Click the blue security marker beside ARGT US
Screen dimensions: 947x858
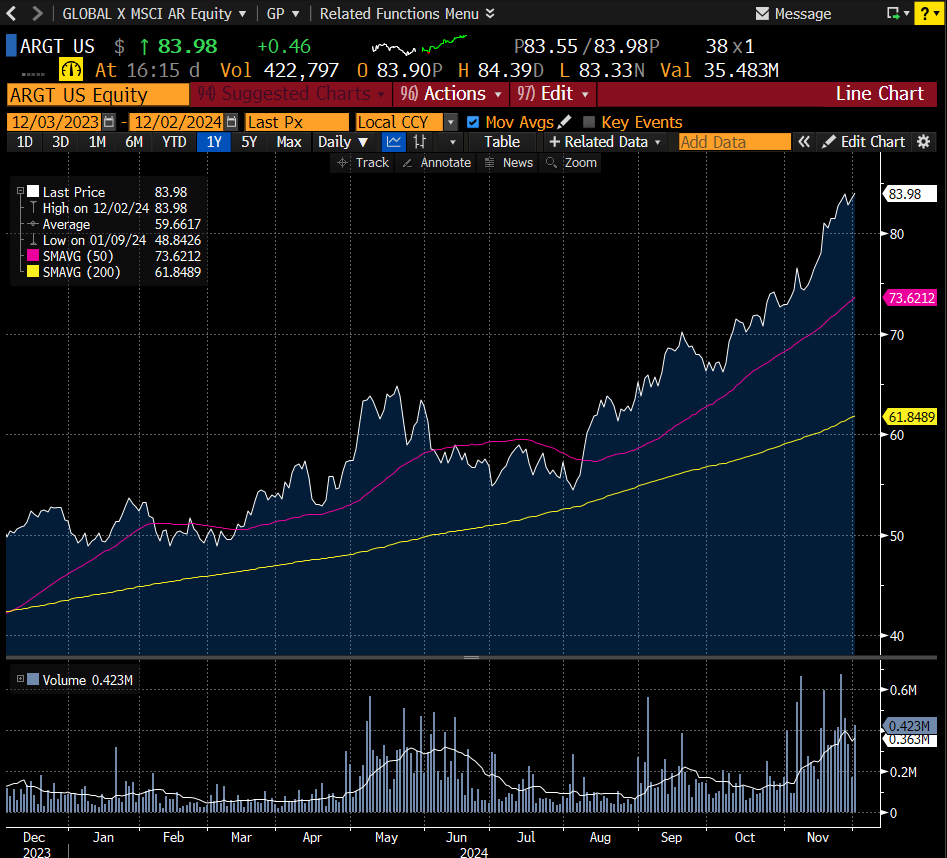[11, 46]
